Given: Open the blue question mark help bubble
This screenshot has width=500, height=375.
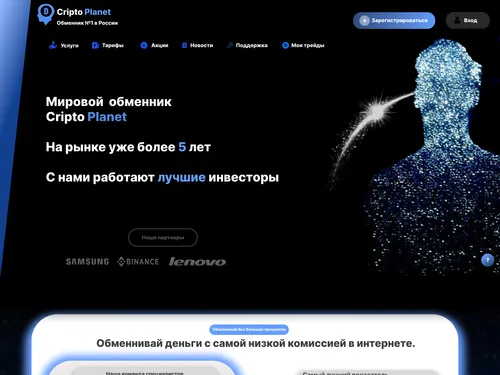Looking at the screenshot, I should tap(487, 260).
